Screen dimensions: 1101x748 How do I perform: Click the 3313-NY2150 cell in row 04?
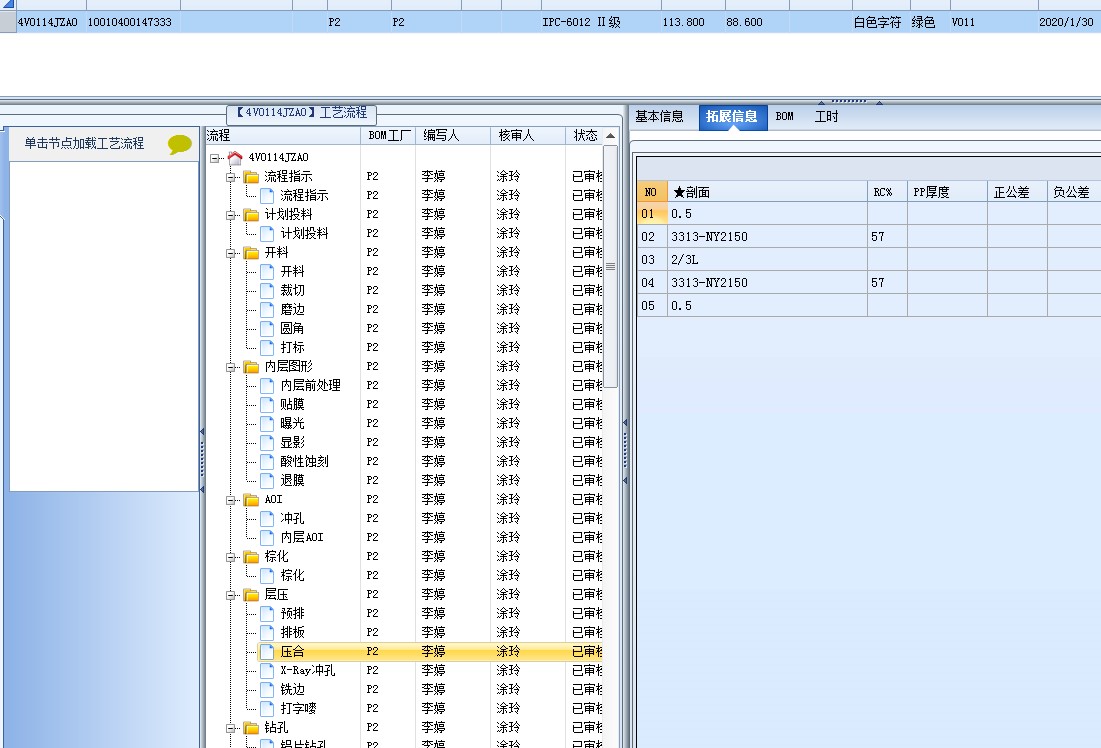(x=767, y=283)
